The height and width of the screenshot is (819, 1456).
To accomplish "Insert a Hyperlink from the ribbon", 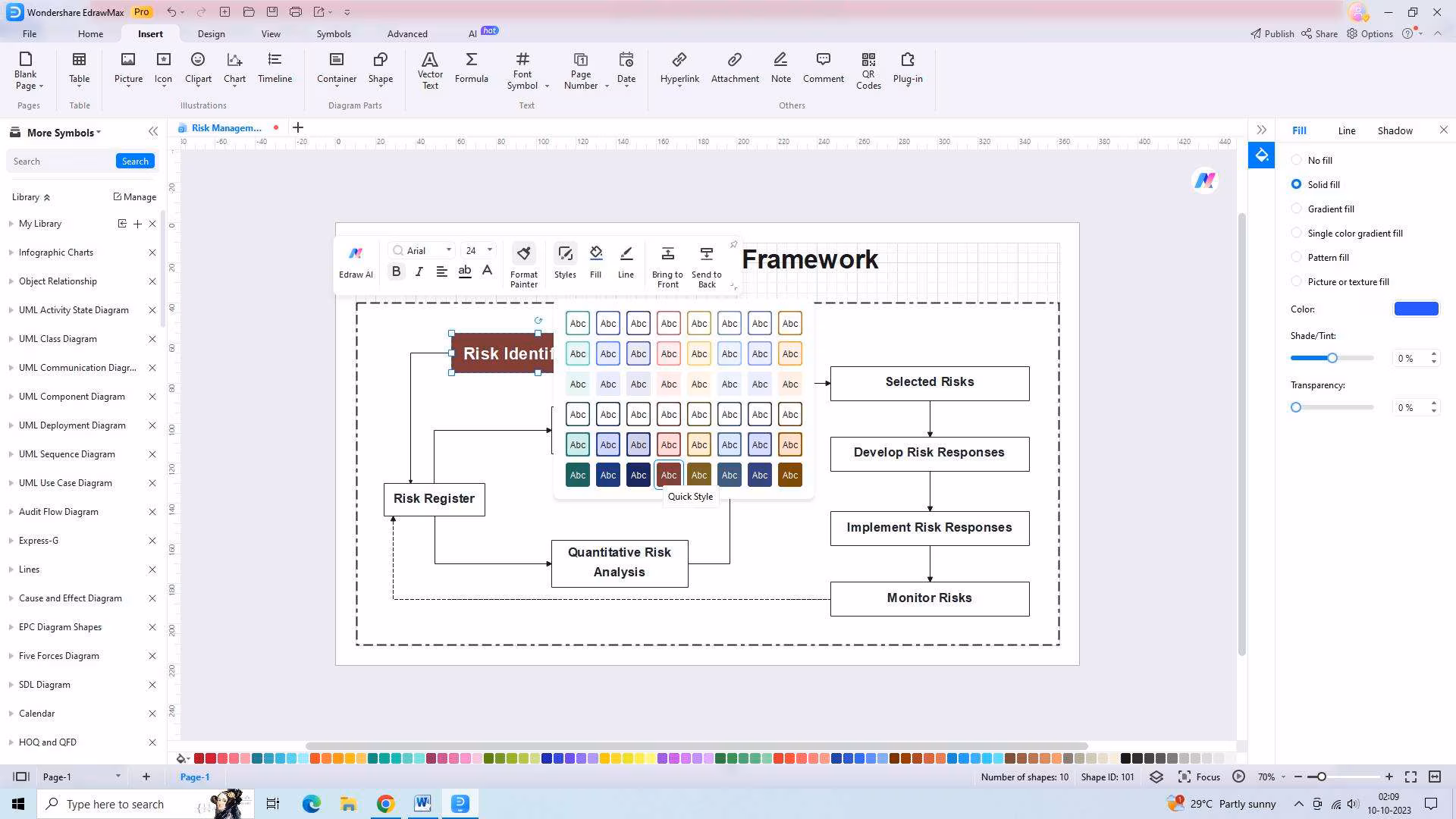I will click(x=679, y=68).
